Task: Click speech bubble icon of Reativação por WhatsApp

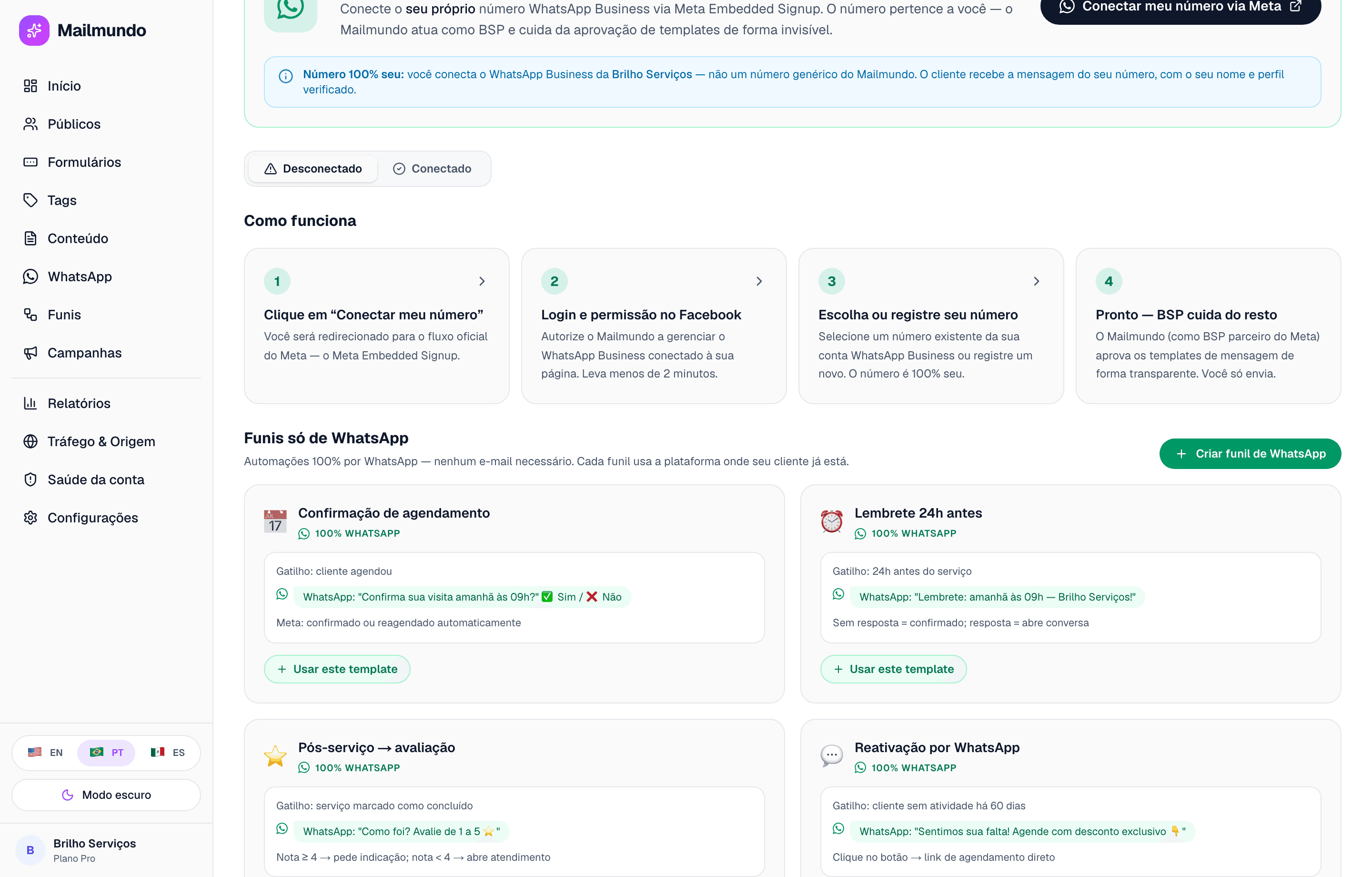Action: [832, 756]
